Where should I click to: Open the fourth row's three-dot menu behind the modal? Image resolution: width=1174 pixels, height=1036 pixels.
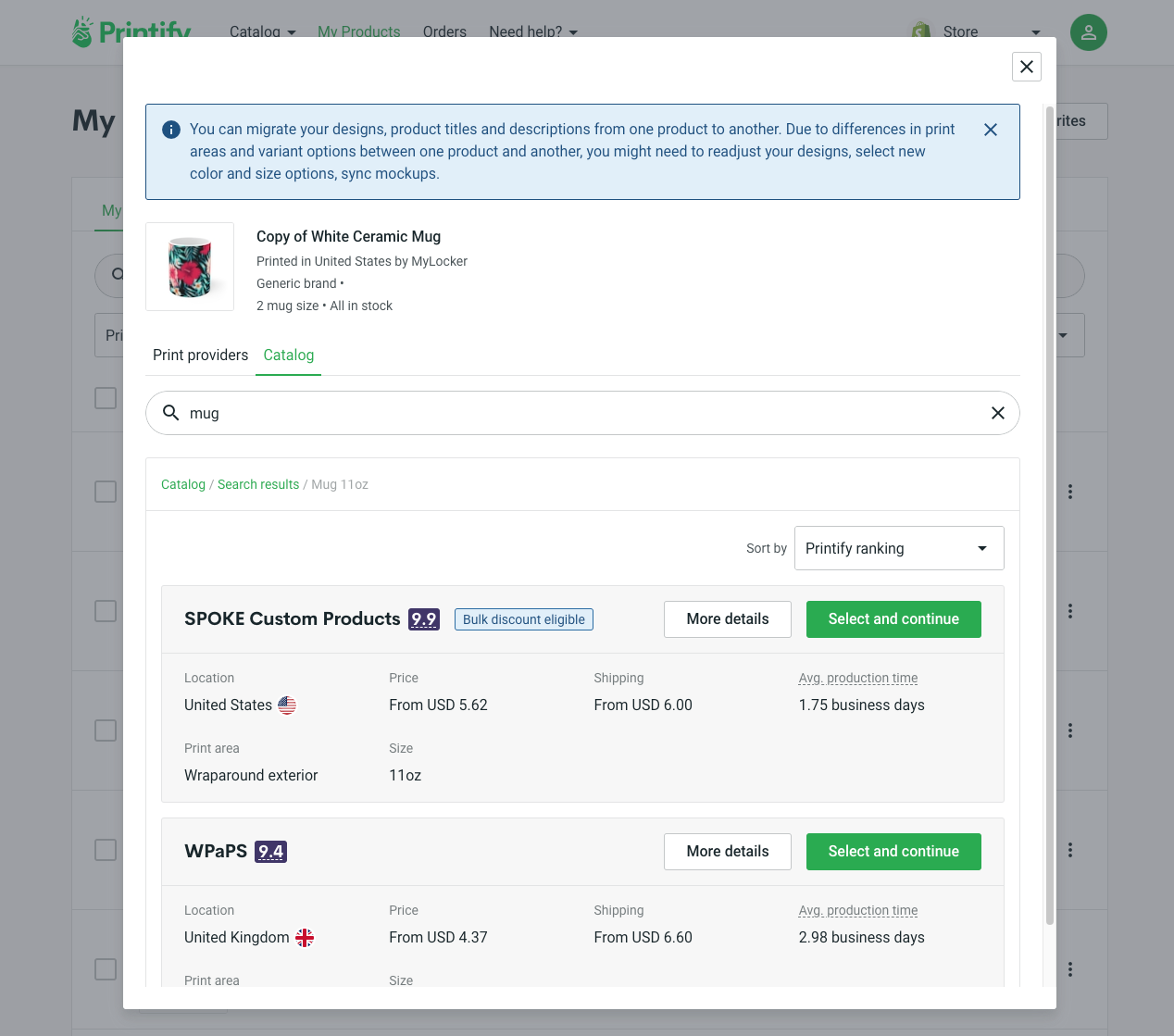(x=1070, y=850)
